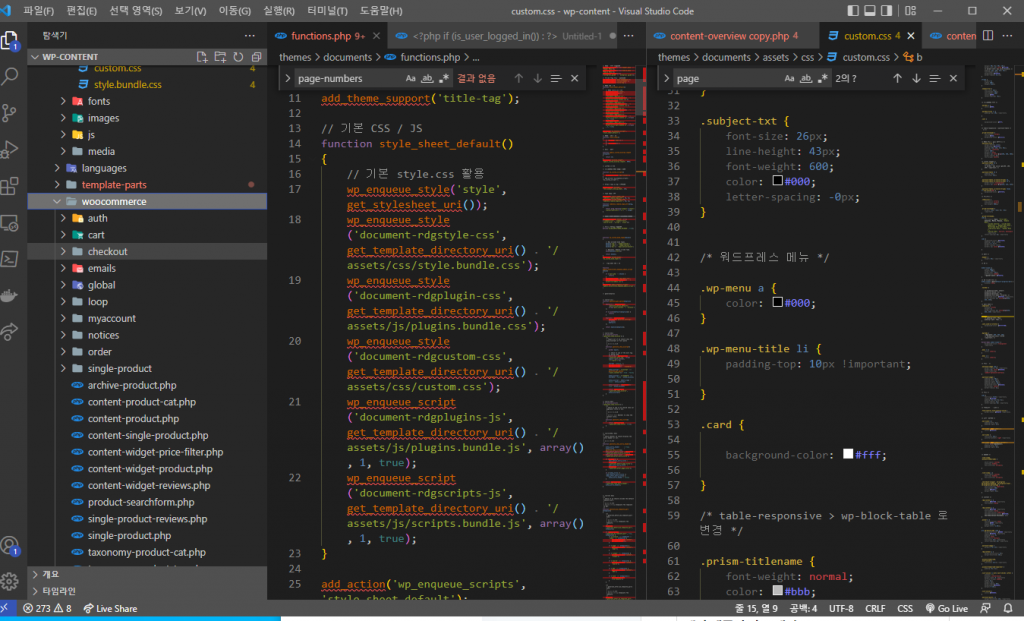Expand the single-product folder

[63, 368]
